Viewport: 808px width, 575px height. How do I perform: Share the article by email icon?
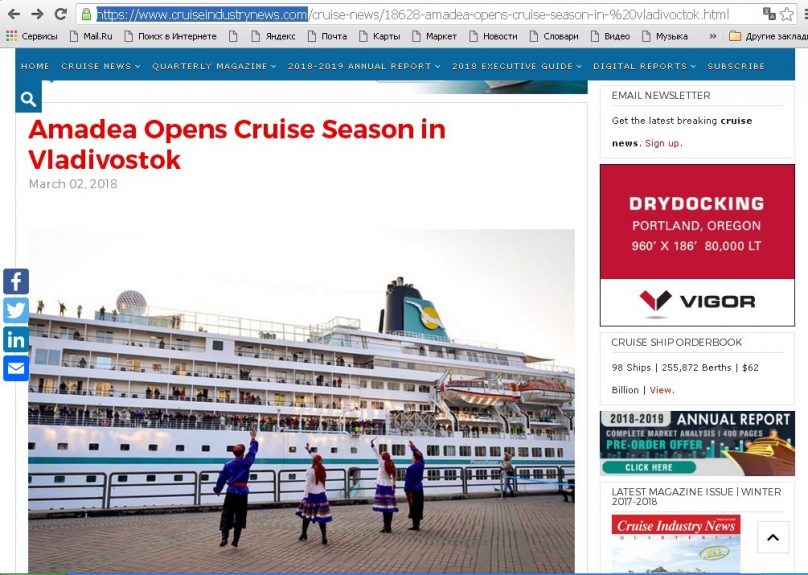click(16, 368)
